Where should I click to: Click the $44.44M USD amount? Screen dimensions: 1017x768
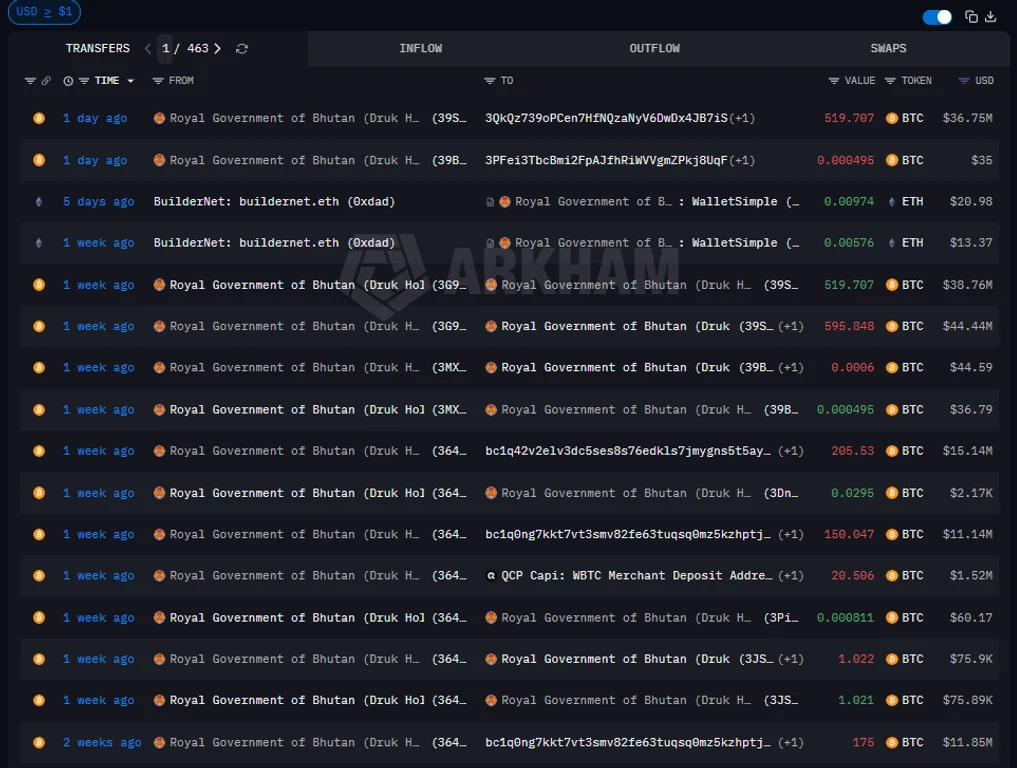point(967,326)
